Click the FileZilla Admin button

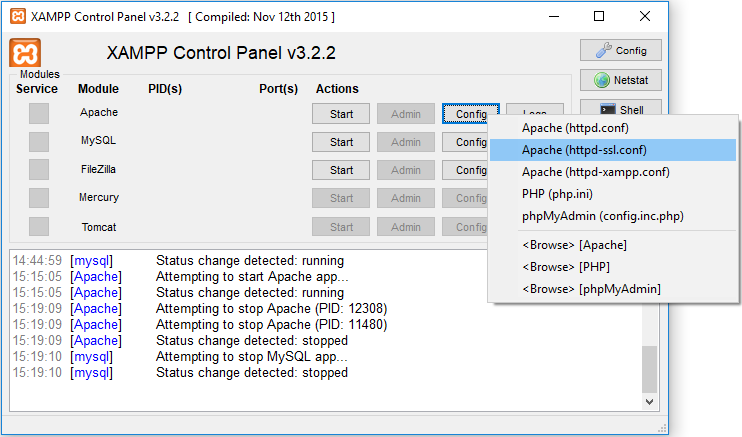coord(406,170)
